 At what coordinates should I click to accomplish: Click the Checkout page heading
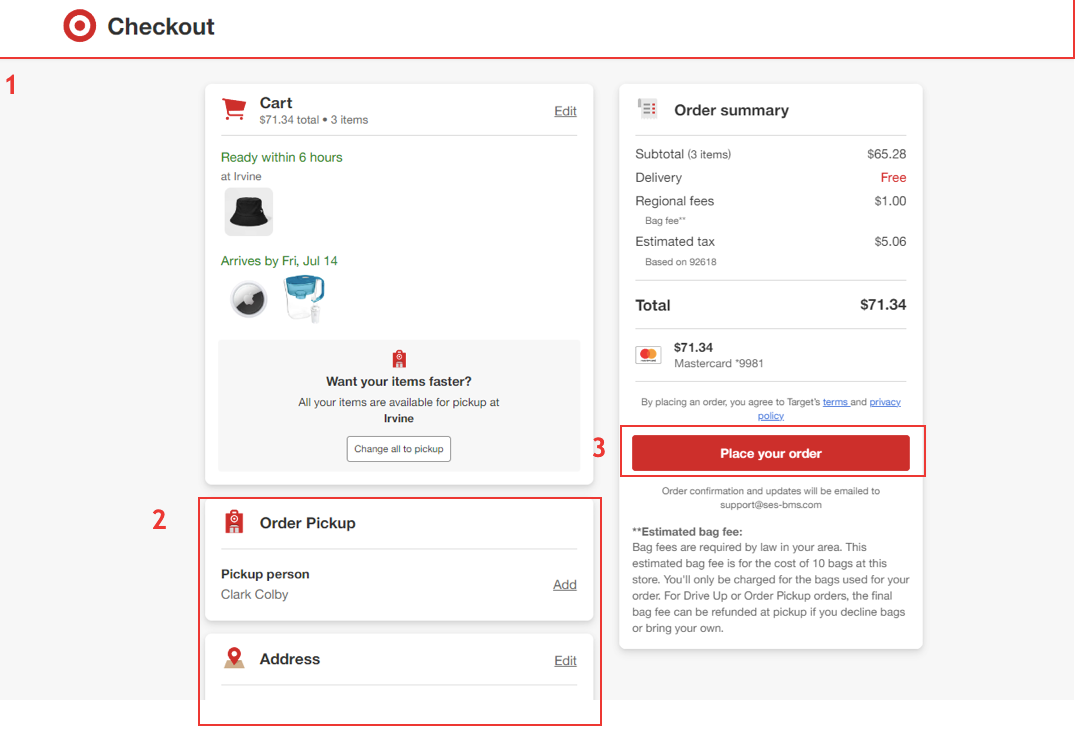(161, 26)
